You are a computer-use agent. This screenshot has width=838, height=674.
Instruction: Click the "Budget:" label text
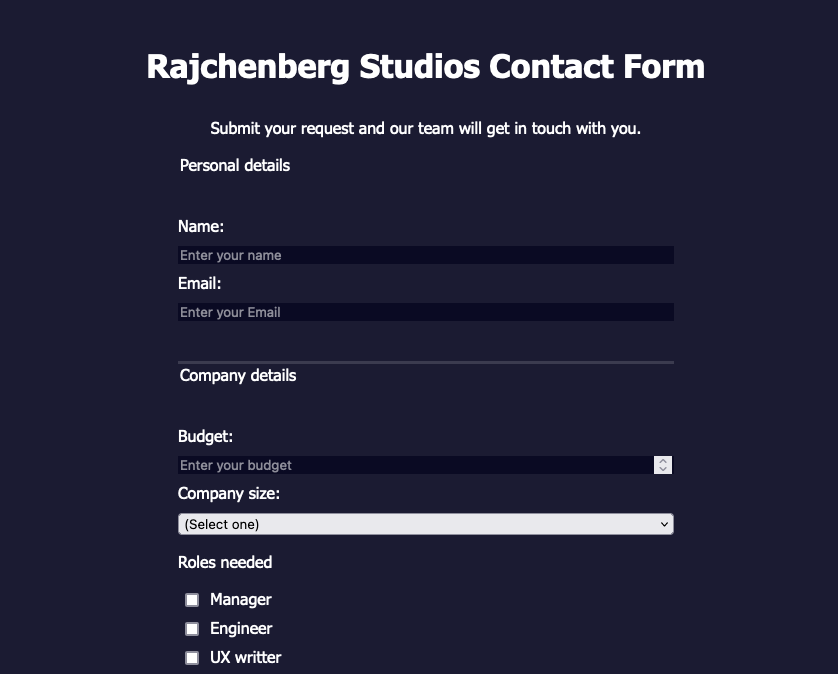[205, 436]
